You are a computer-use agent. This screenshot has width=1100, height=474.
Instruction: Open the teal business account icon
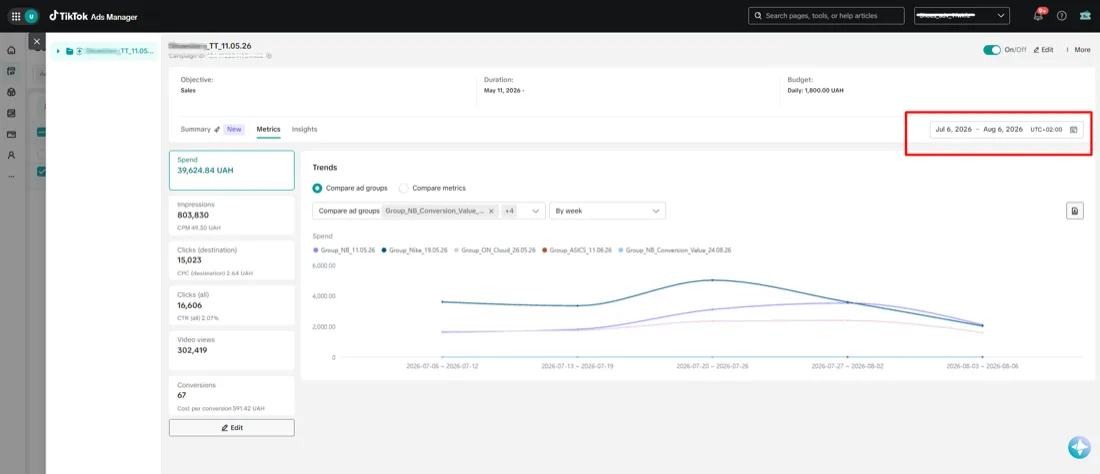1085,15
